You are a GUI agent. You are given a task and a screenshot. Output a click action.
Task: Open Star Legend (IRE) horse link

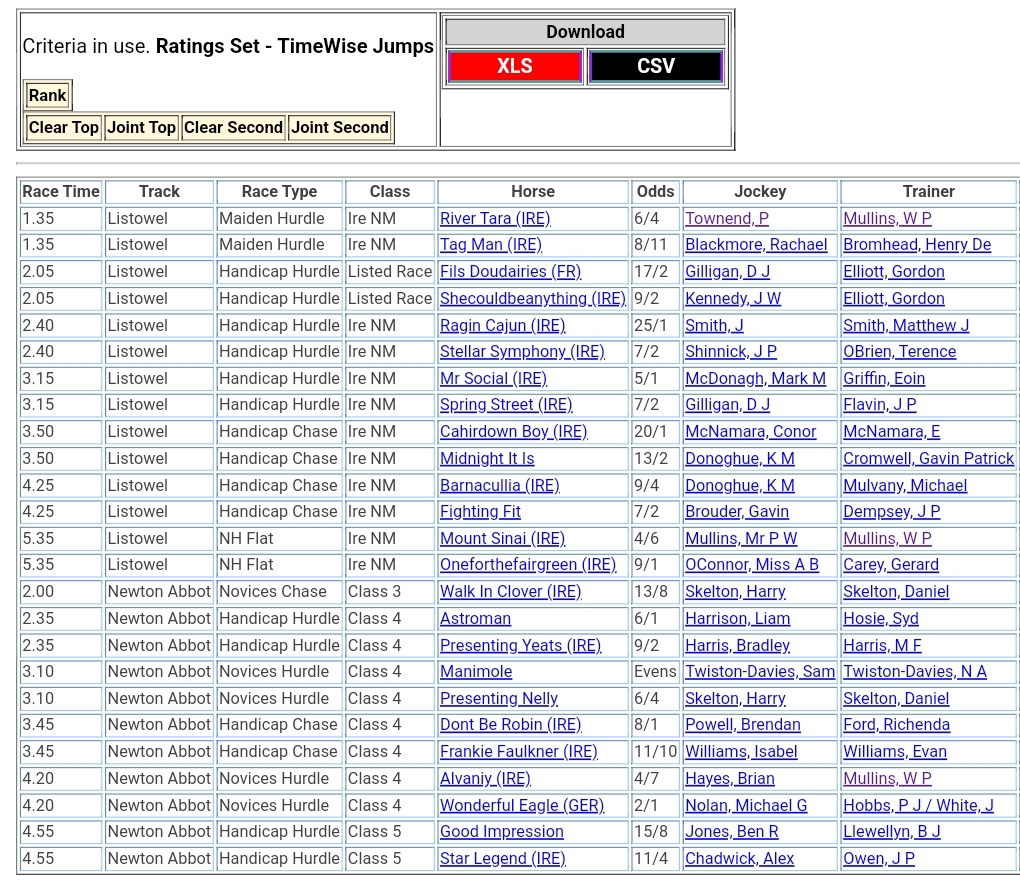point(502,858)
